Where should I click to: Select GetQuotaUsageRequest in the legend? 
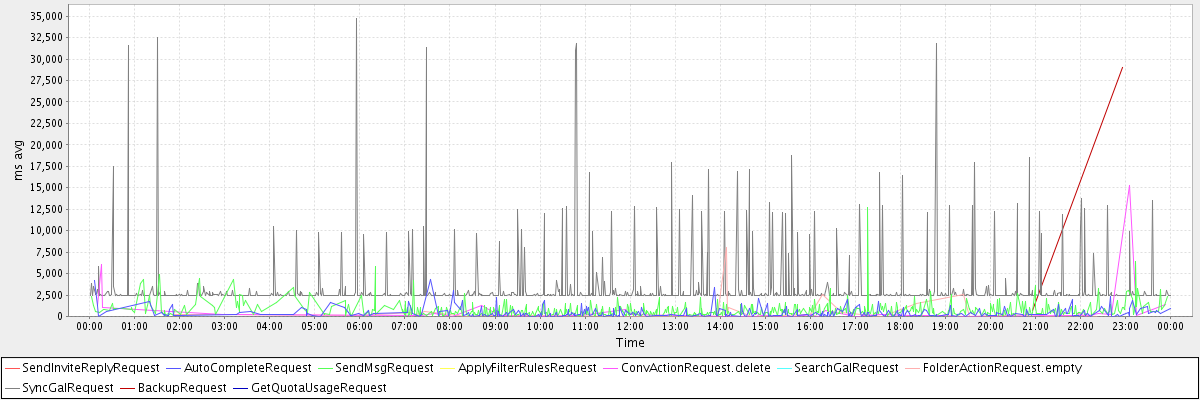click(318, 387)
